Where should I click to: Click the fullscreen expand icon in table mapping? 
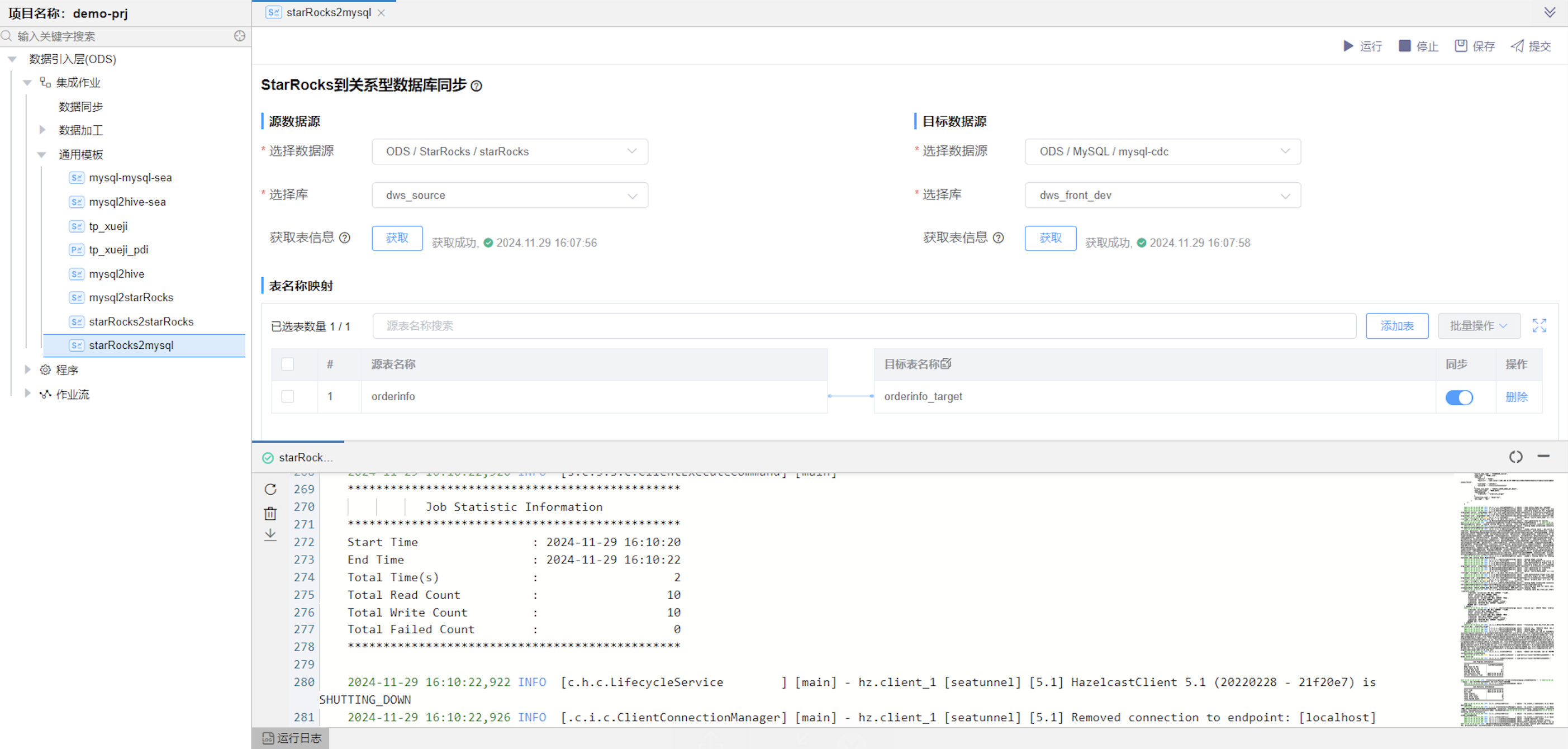click(x=1539, y=326)
